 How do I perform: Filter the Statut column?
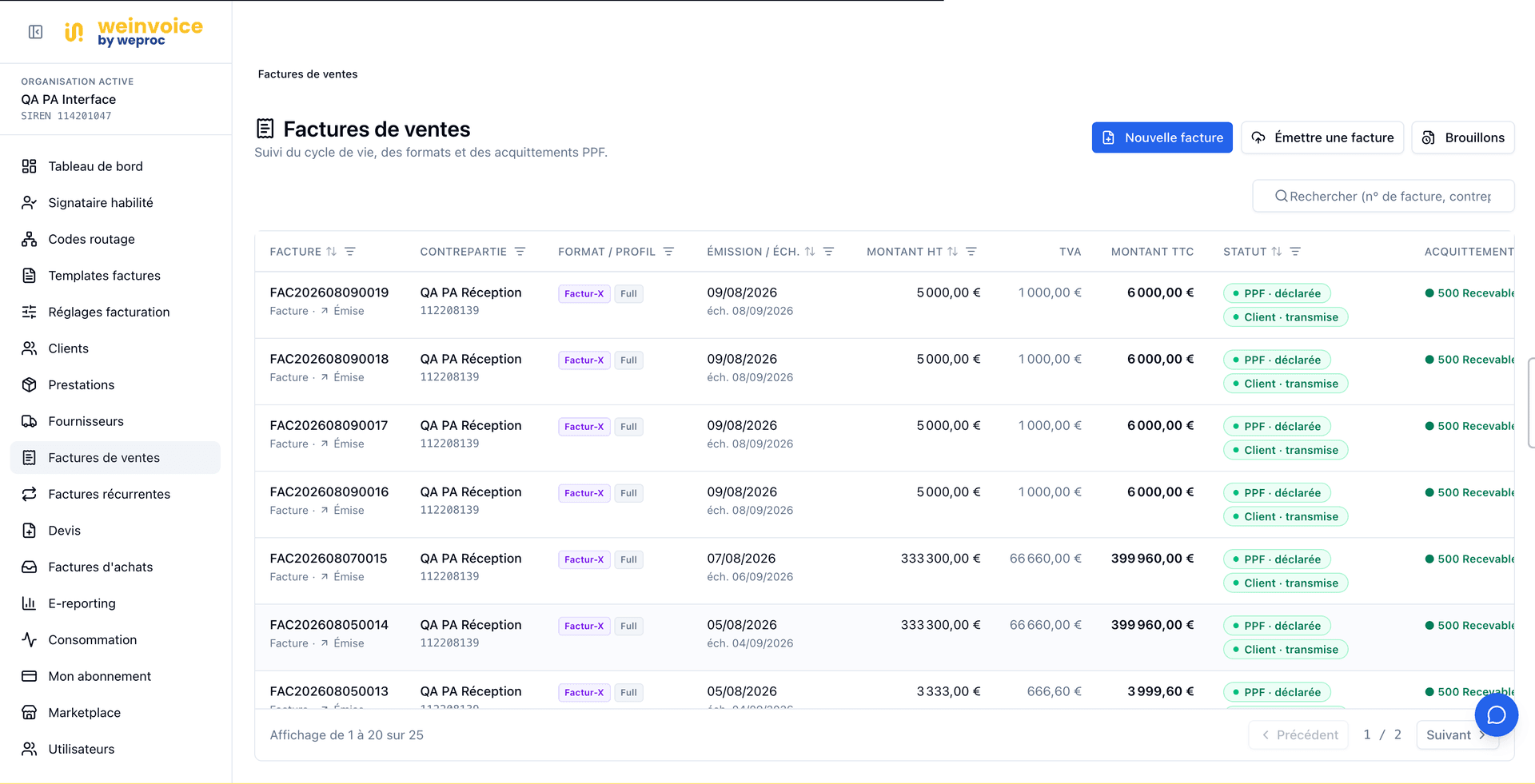pos(1295,252)
